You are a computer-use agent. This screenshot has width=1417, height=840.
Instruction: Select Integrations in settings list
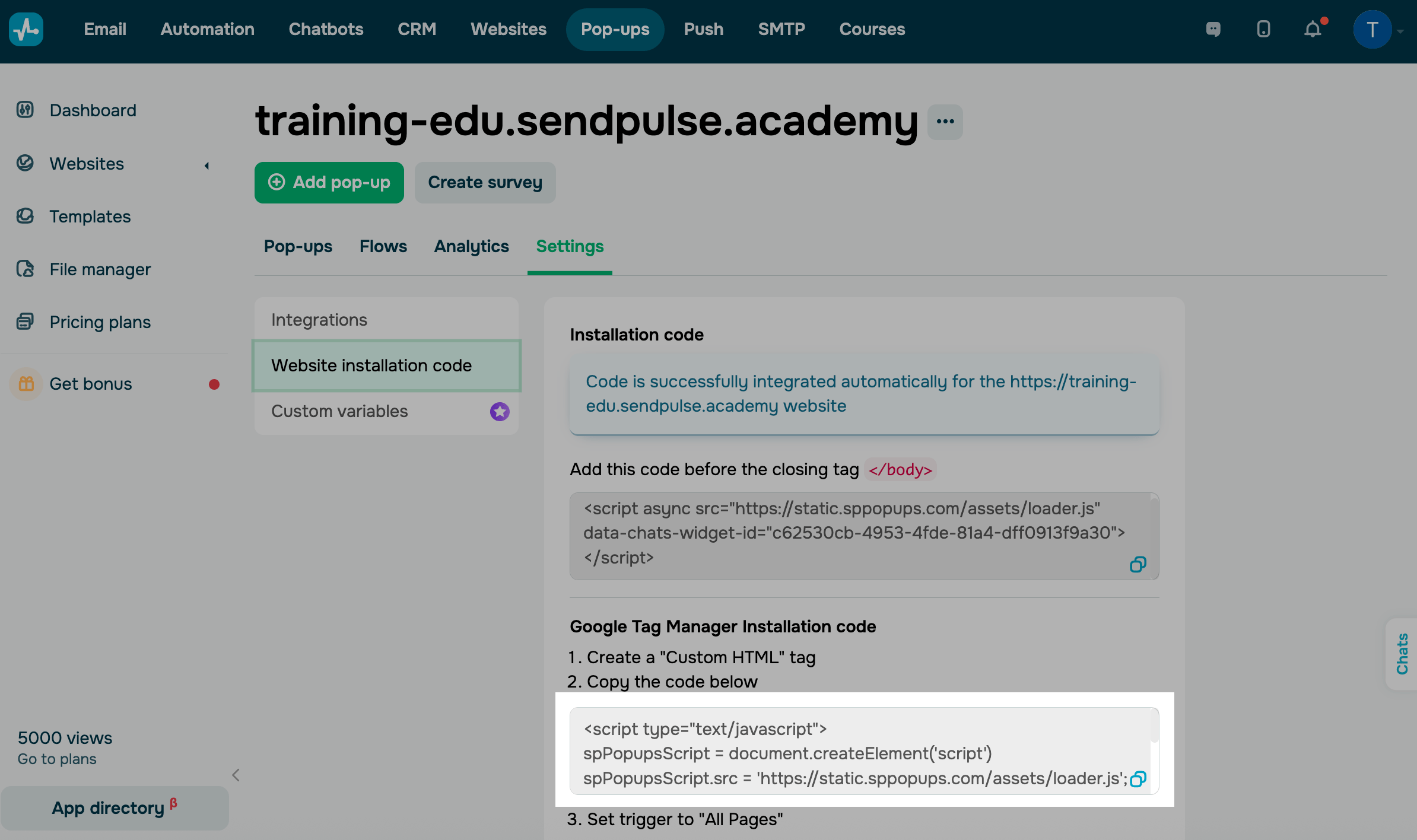coord(319,320)
